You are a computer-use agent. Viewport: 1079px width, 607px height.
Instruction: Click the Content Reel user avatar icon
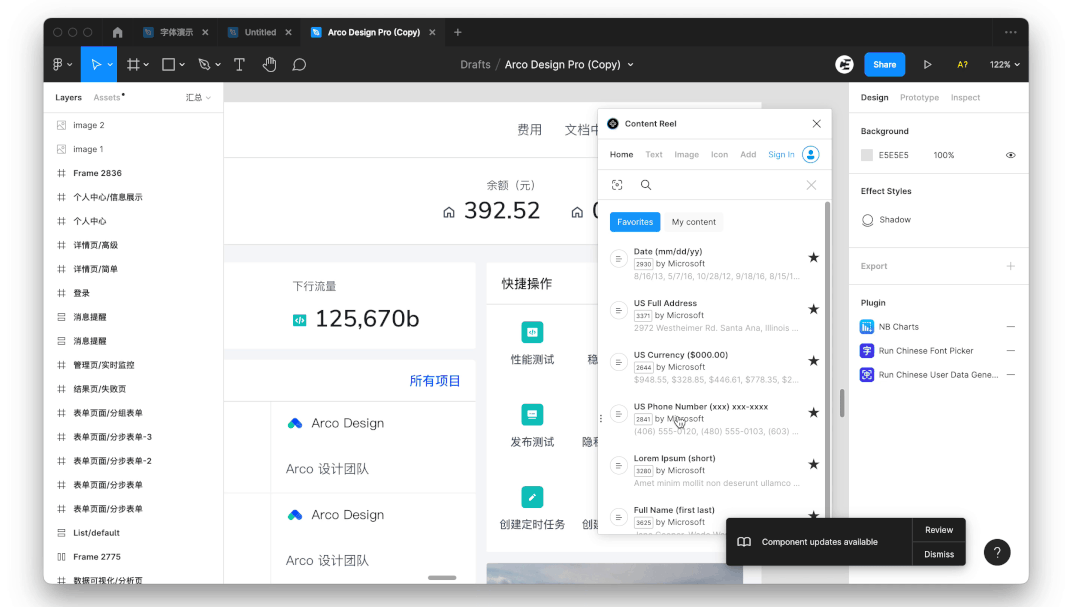click(811, 154)
